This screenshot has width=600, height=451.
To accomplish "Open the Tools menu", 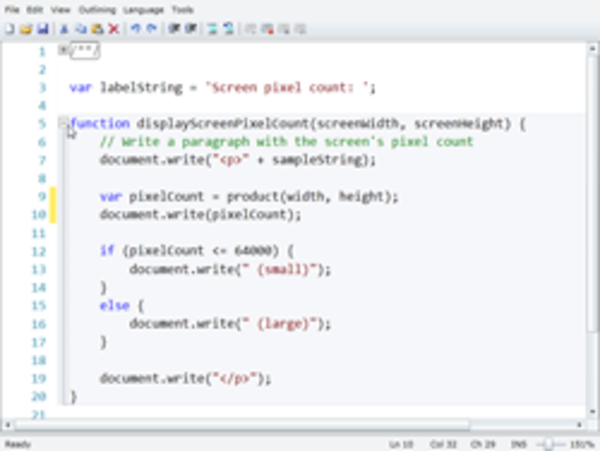I will (x=184, y=10).
